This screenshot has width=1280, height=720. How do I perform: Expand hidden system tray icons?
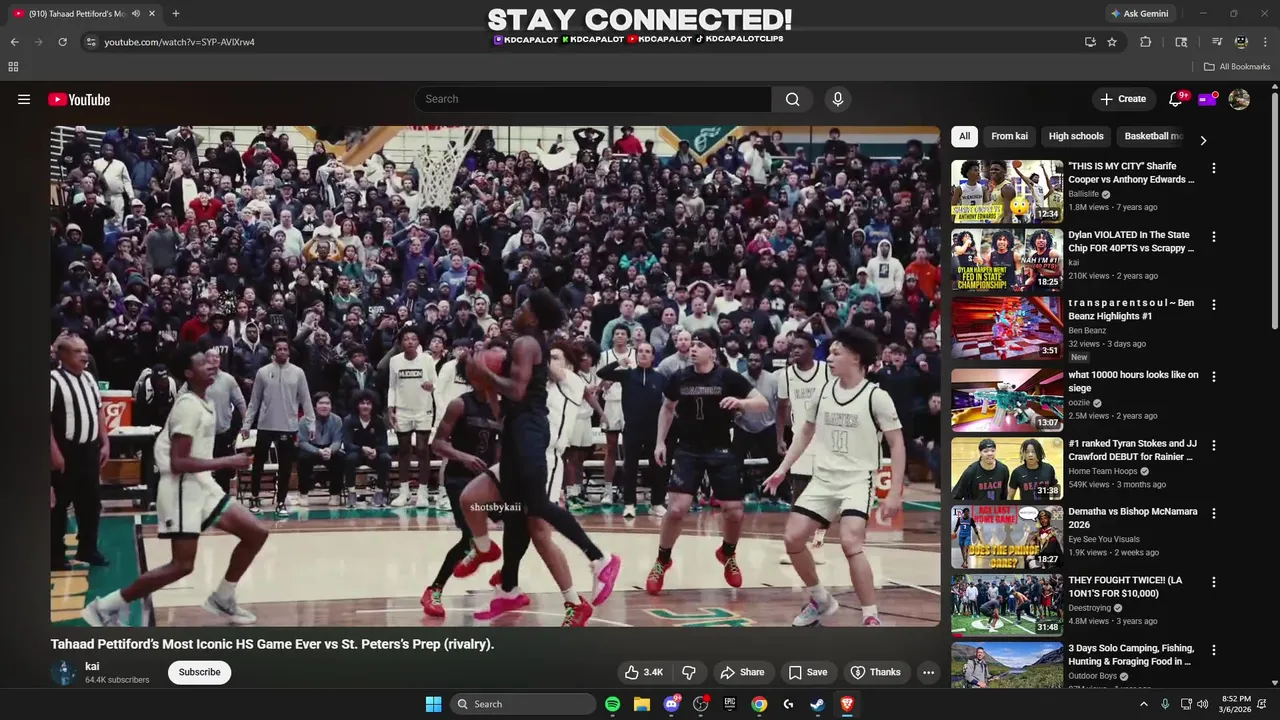pyautogui.click(x=1144, y=704)
